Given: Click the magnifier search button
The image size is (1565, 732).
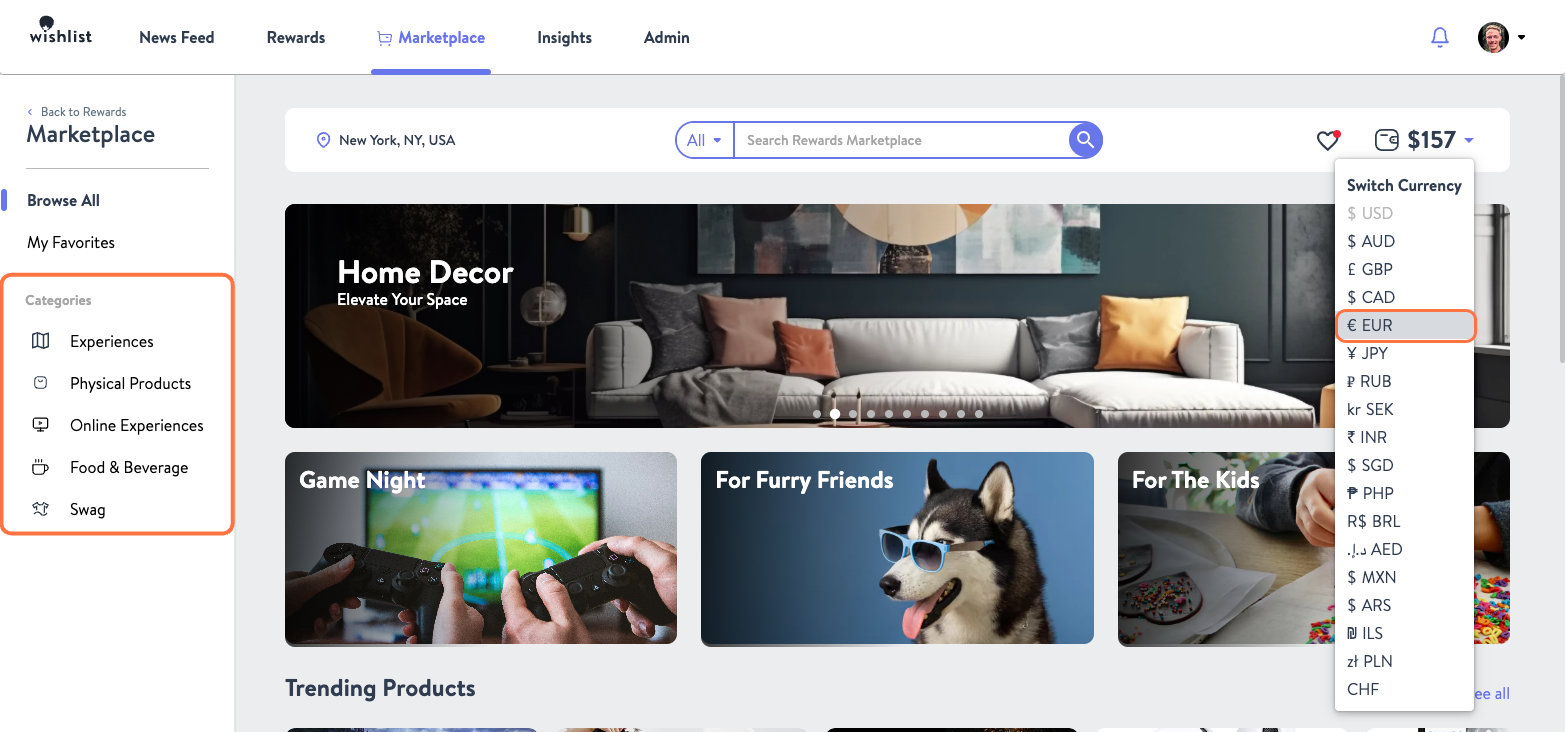Looking at the screenshot, I should pos(1085,140).
